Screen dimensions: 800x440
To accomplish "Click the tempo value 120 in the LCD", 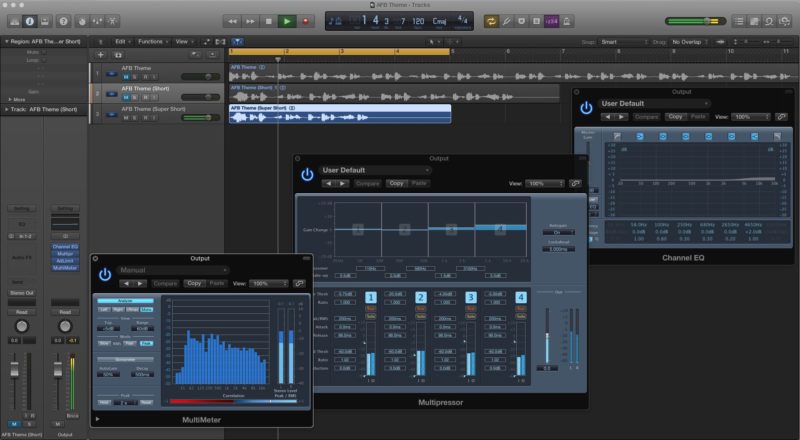I will coord(418,21).
